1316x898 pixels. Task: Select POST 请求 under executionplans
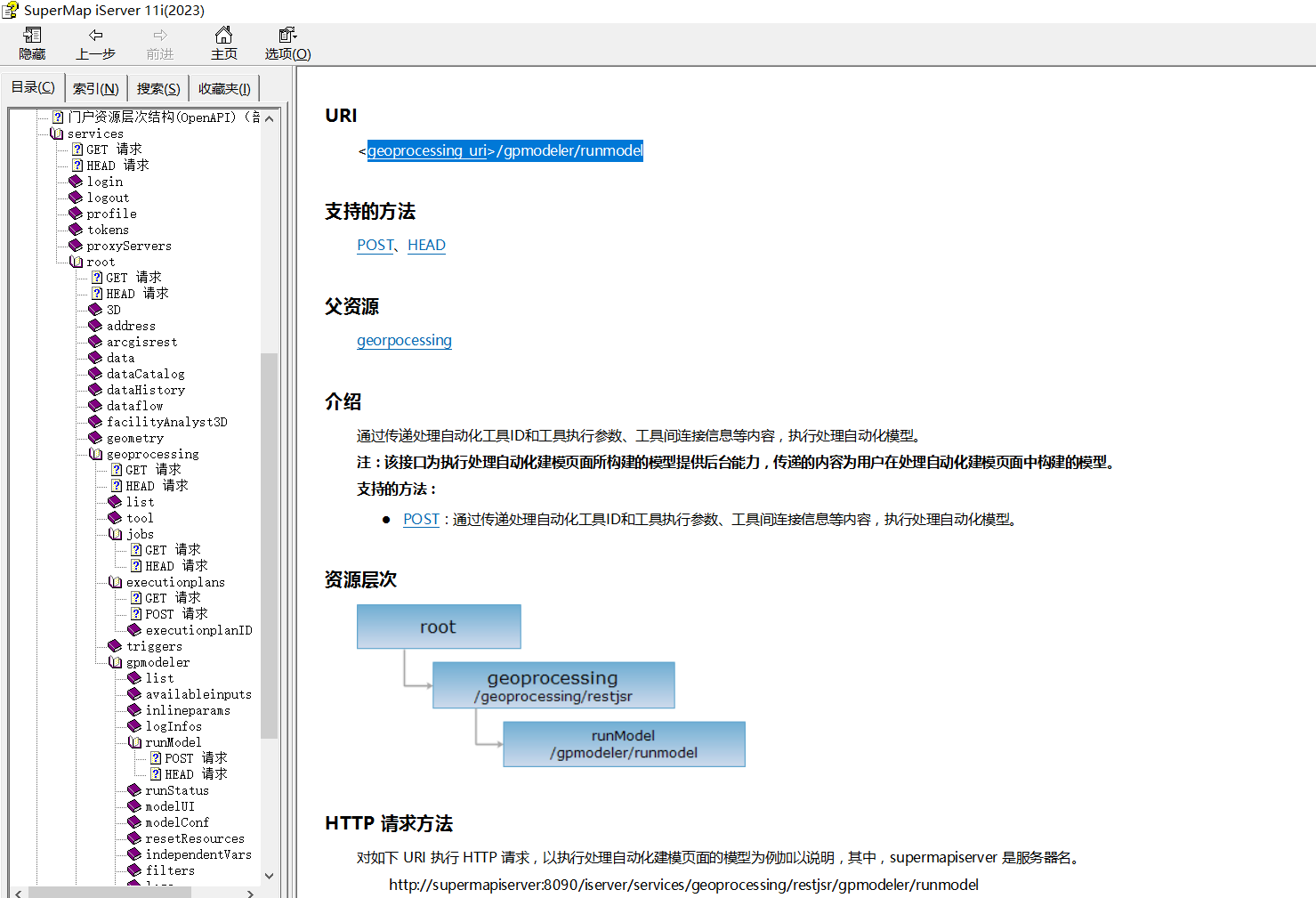coord(176,614)
